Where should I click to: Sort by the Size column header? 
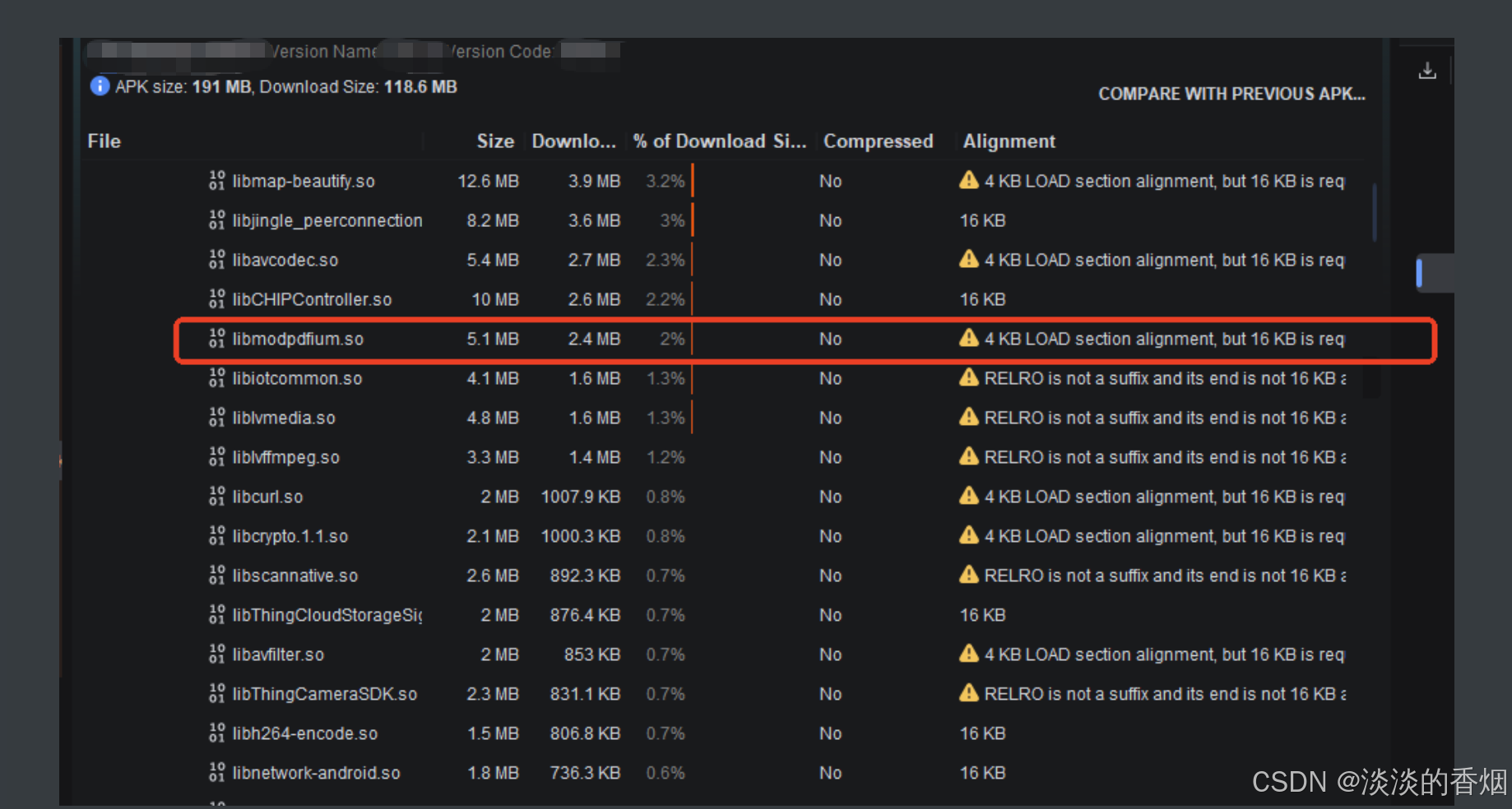click(495, 141)
